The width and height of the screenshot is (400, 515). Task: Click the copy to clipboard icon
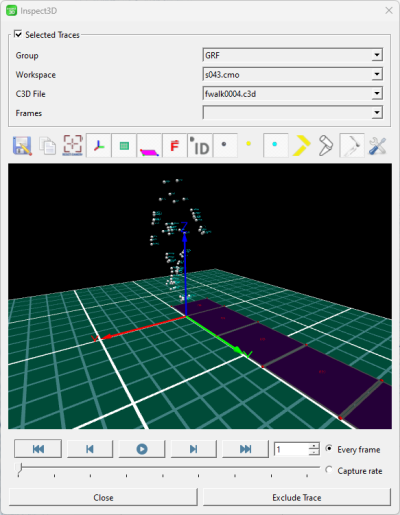coord(48,146)
